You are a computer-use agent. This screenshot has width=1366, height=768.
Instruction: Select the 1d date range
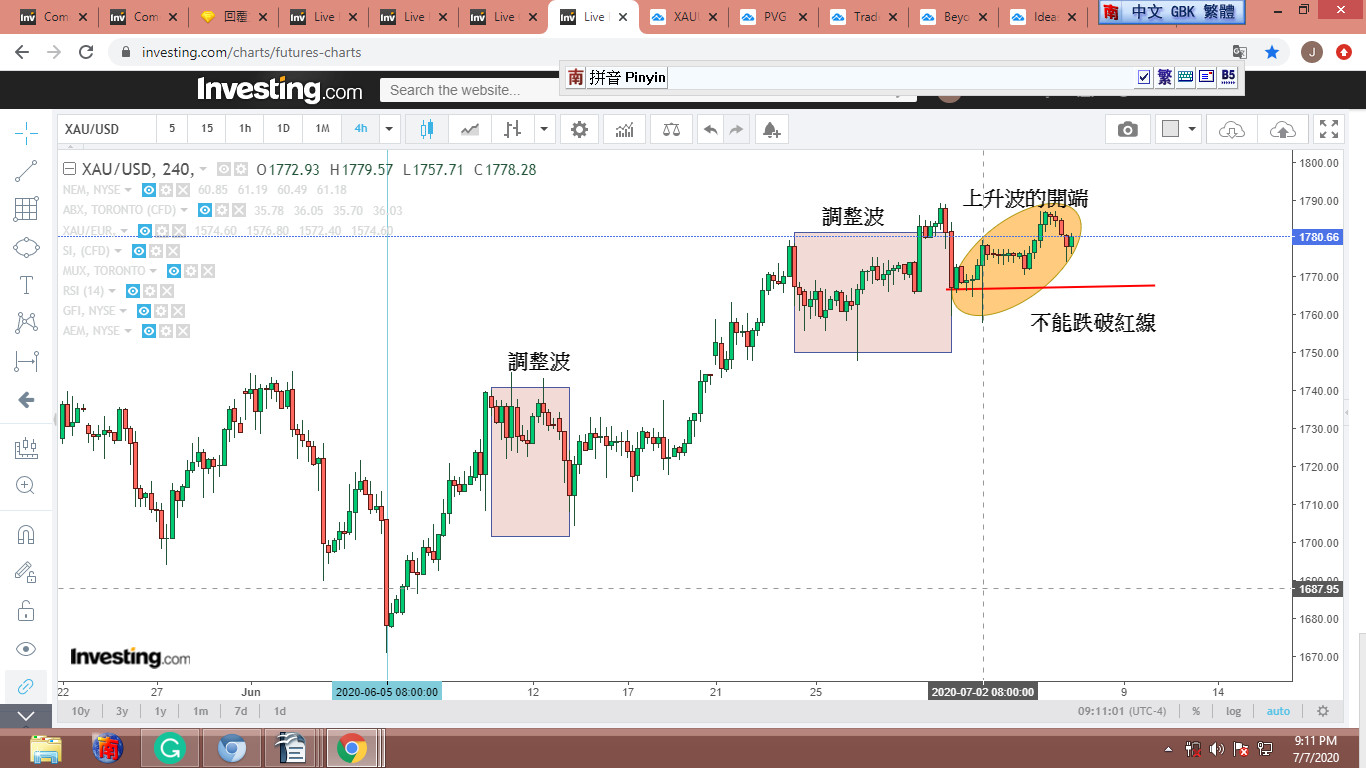click(x=280, y=711)
